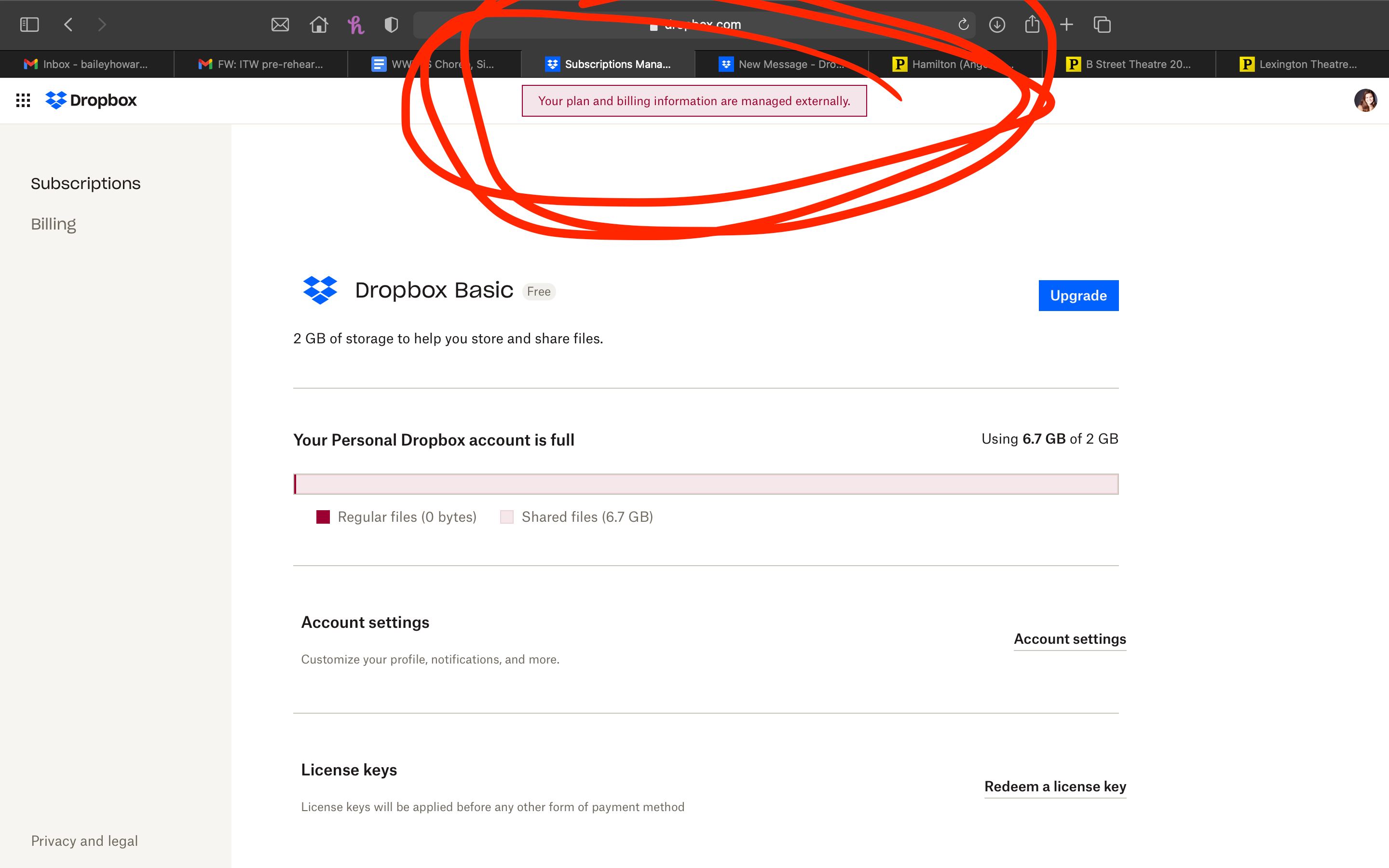The width and height of the screenshot is (1389, 868).
Task: Click the mail envelope toolbar icon
Action: 280,25
